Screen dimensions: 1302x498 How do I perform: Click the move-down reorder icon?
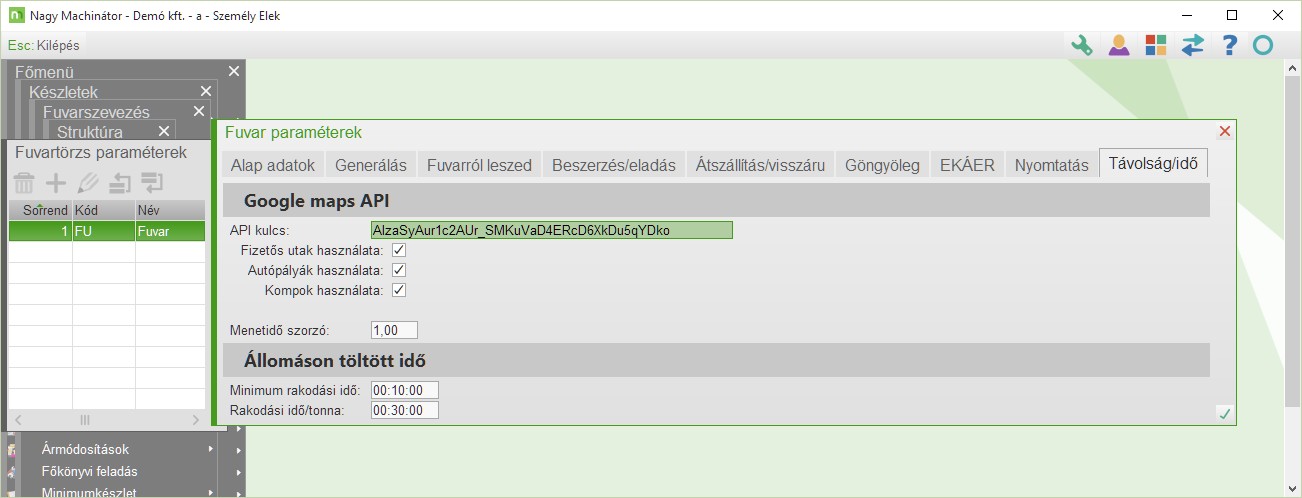152,183
